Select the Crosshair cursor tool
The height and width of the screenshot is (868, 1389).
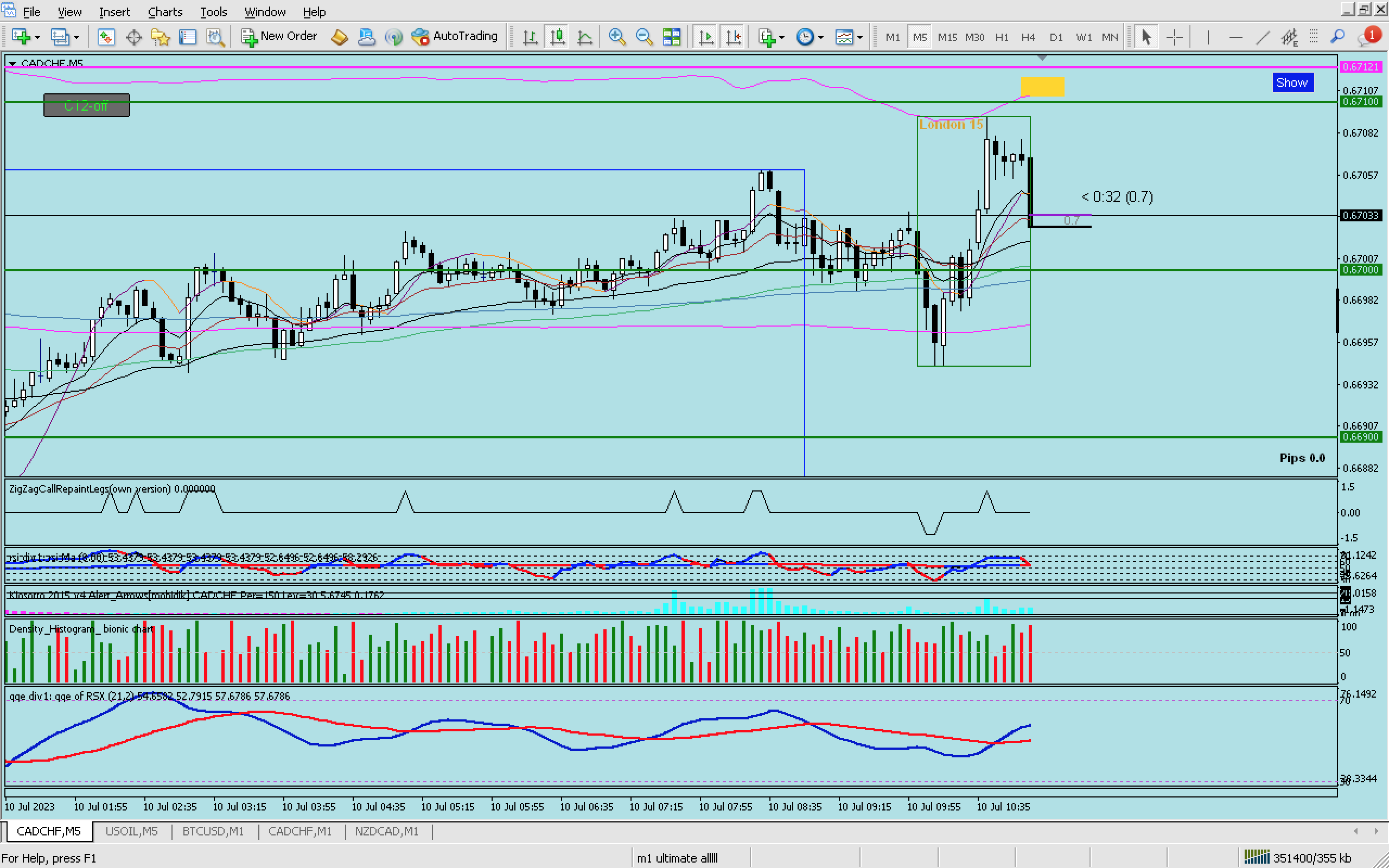pos(1174,37)
